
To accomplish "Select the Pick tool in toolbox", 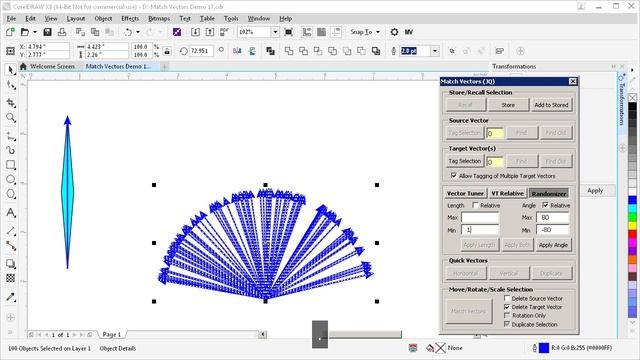I will click(11, 70).
